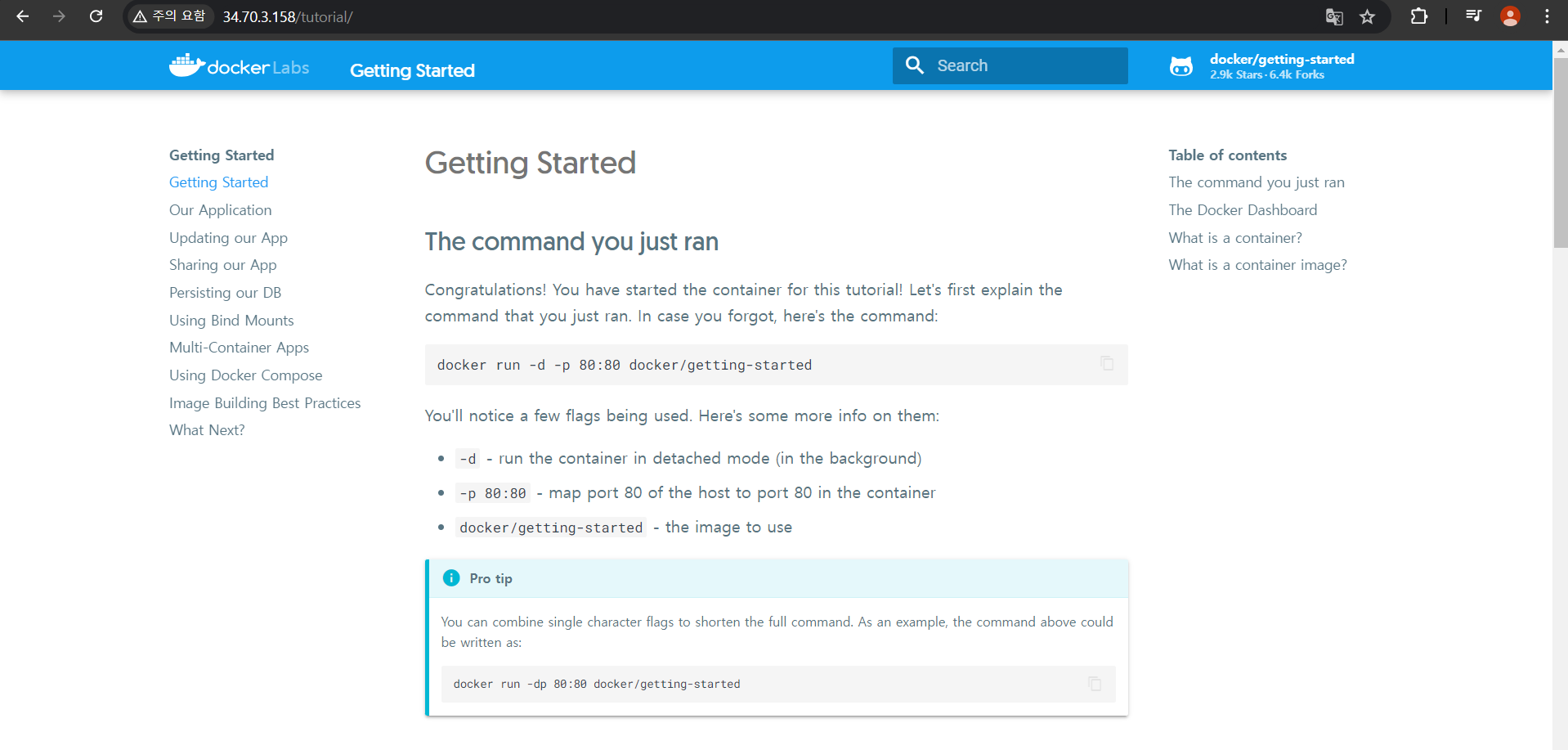Click 'The command you just ran' heading
1568x750 pixels.
(571, 242)
